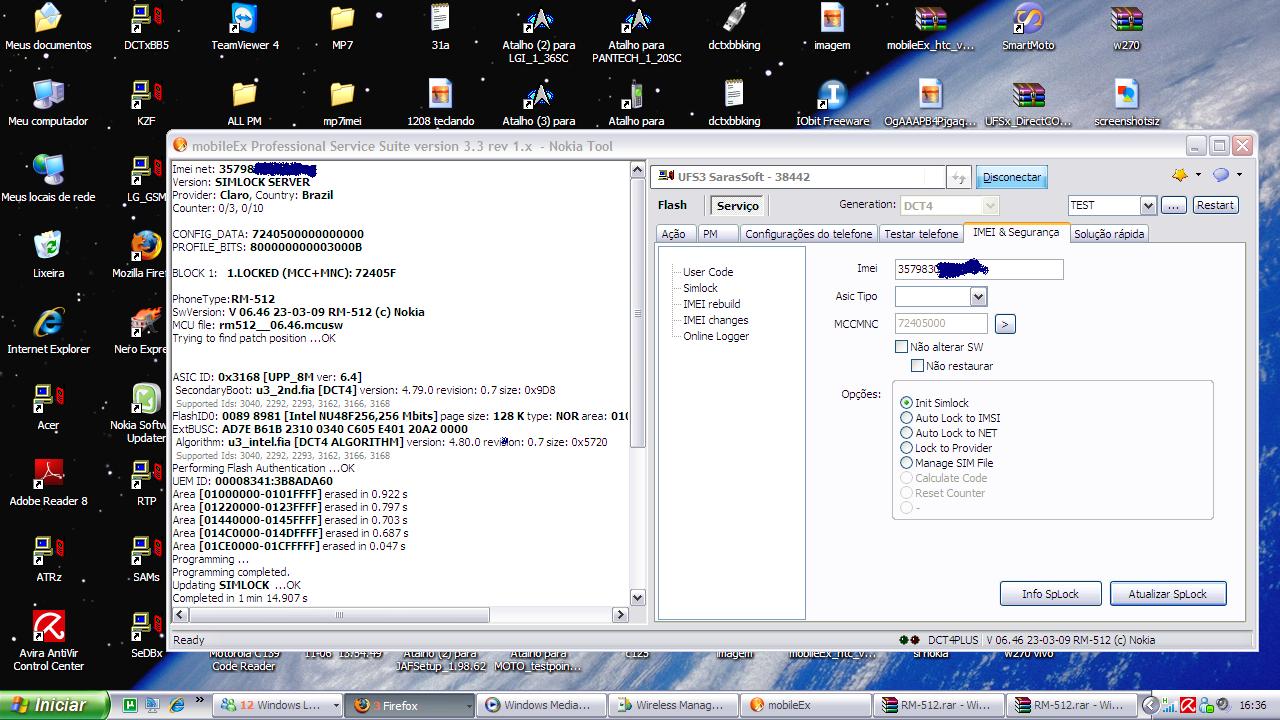Click the interface refresh arrows icon
This screenshot has height=720, width=1280.
coord(959,177)
